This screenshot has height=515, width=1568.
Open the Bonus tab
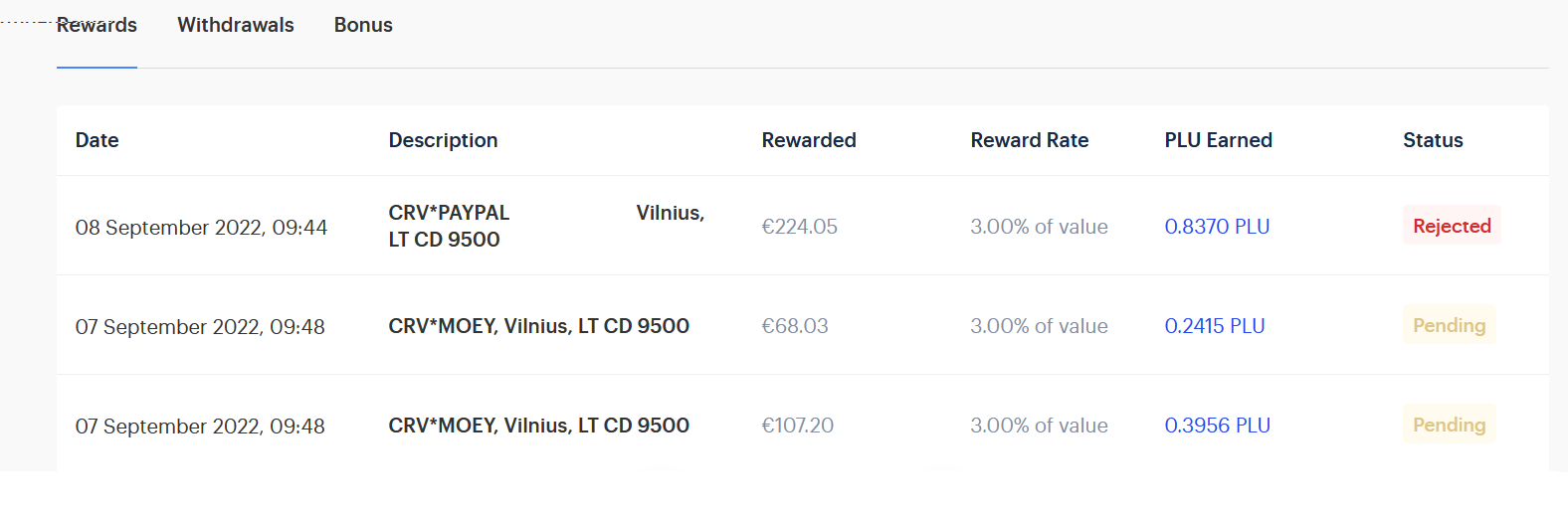click(x=363, y=26)
